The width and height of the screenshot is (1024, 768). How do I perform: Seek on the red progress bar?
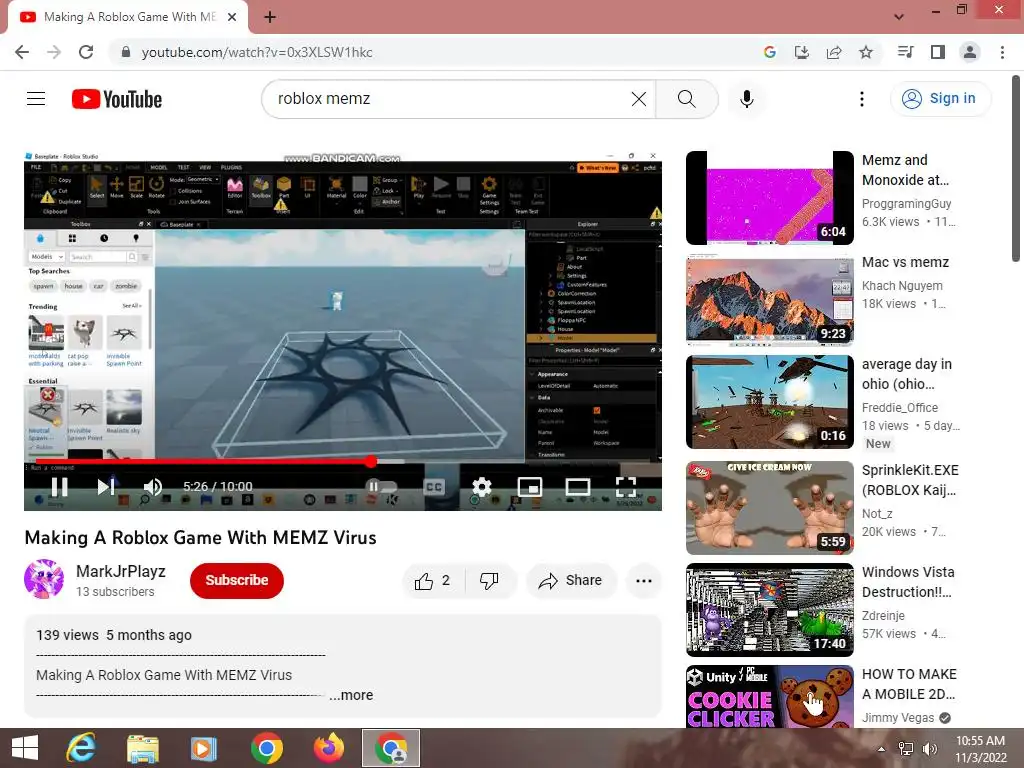coord(343,462)
